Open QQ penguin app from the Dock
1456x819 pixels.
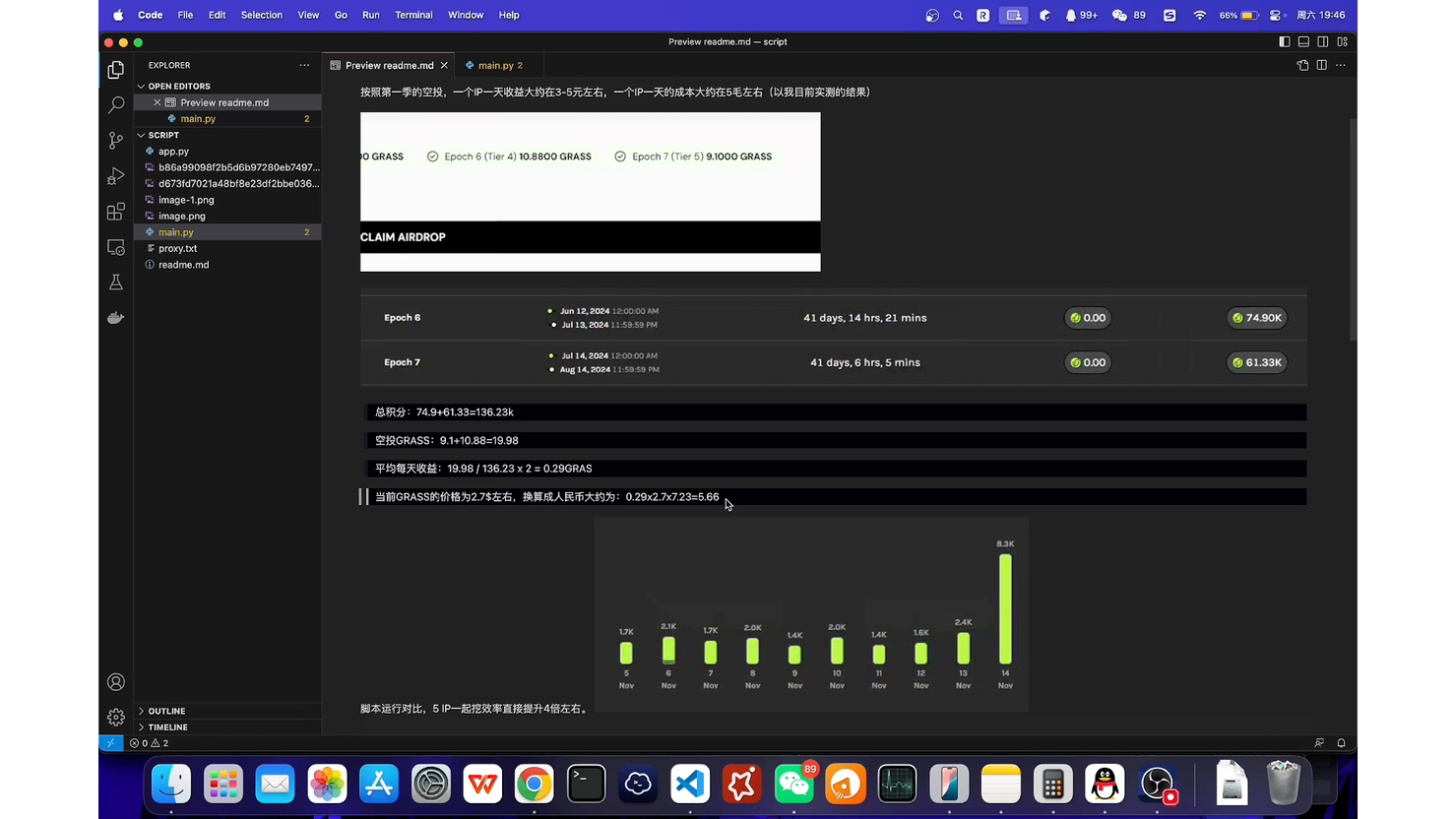pyautogui.click(x=1105, y=785)
